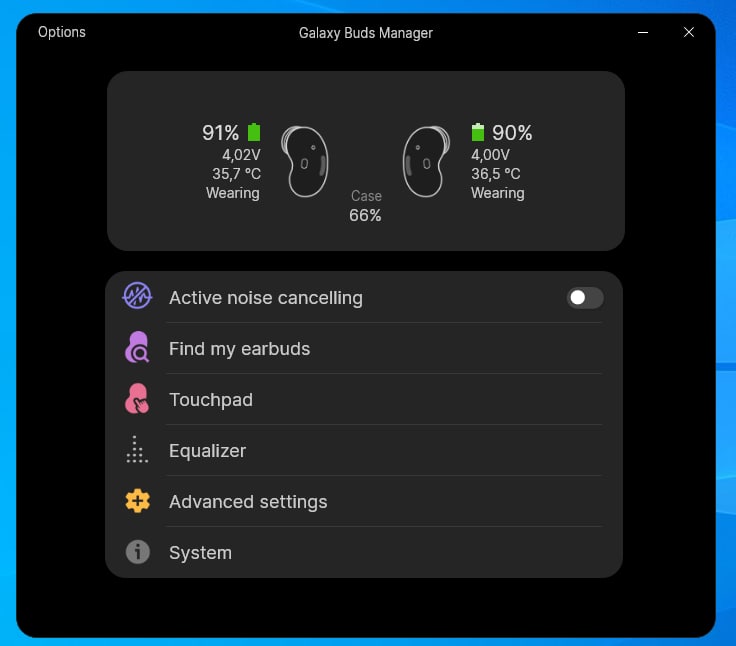The image size is (736, 646).
Task: Click the Case 66% battery label
Action: (366, 206)
